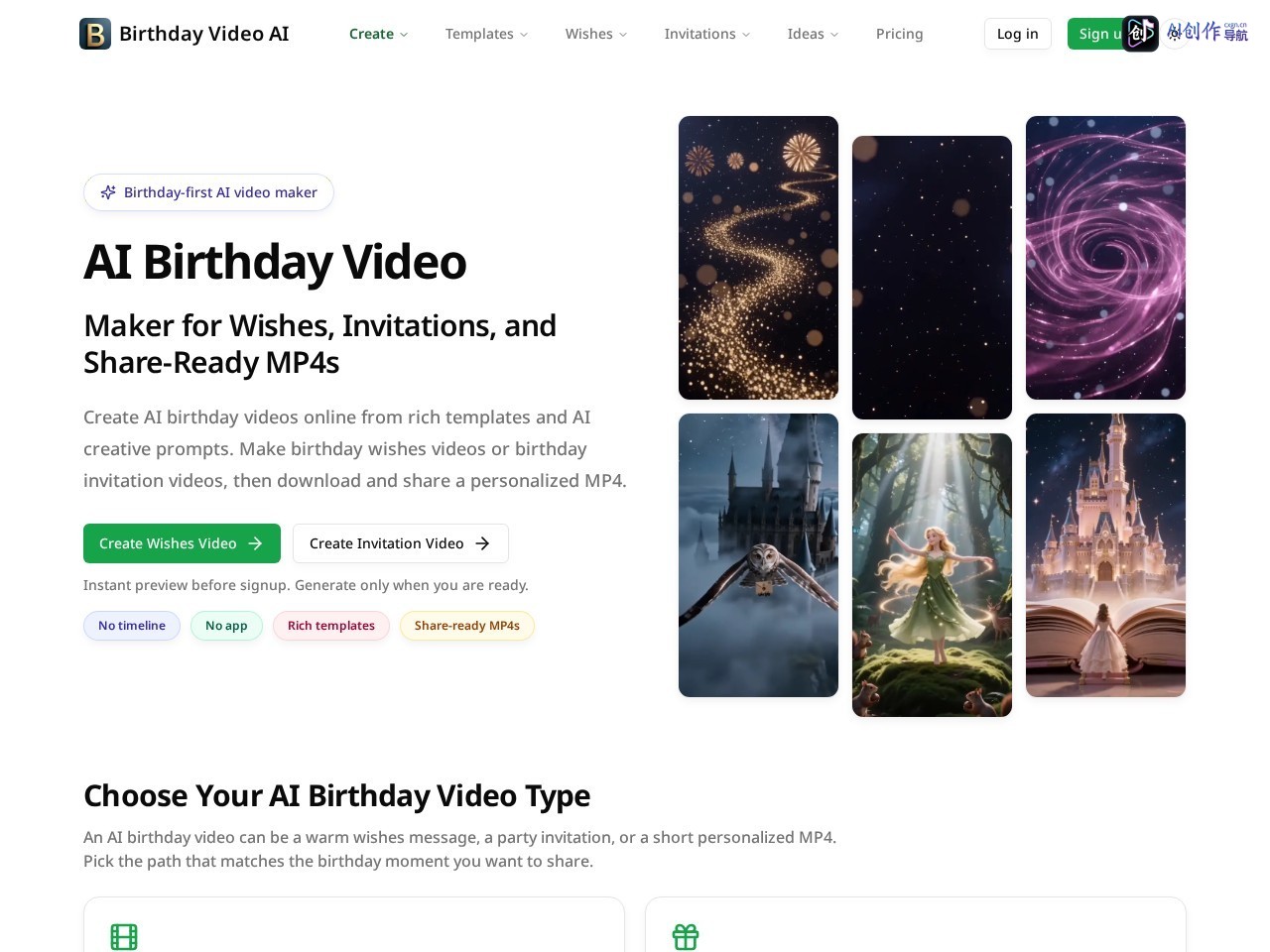1270x952 pixels.
Task: Click the Share-ready MP4s tag
Action: [x=467, y=626]
